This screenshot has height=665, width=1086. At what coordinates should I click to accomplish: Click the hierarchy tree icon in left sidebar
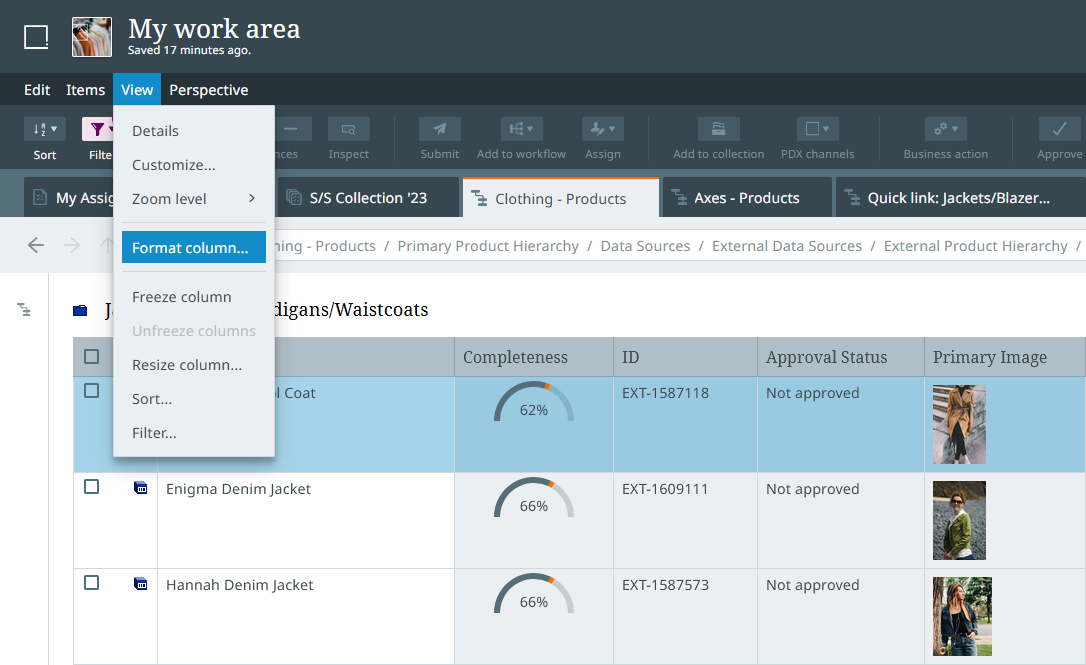point(24,310)
